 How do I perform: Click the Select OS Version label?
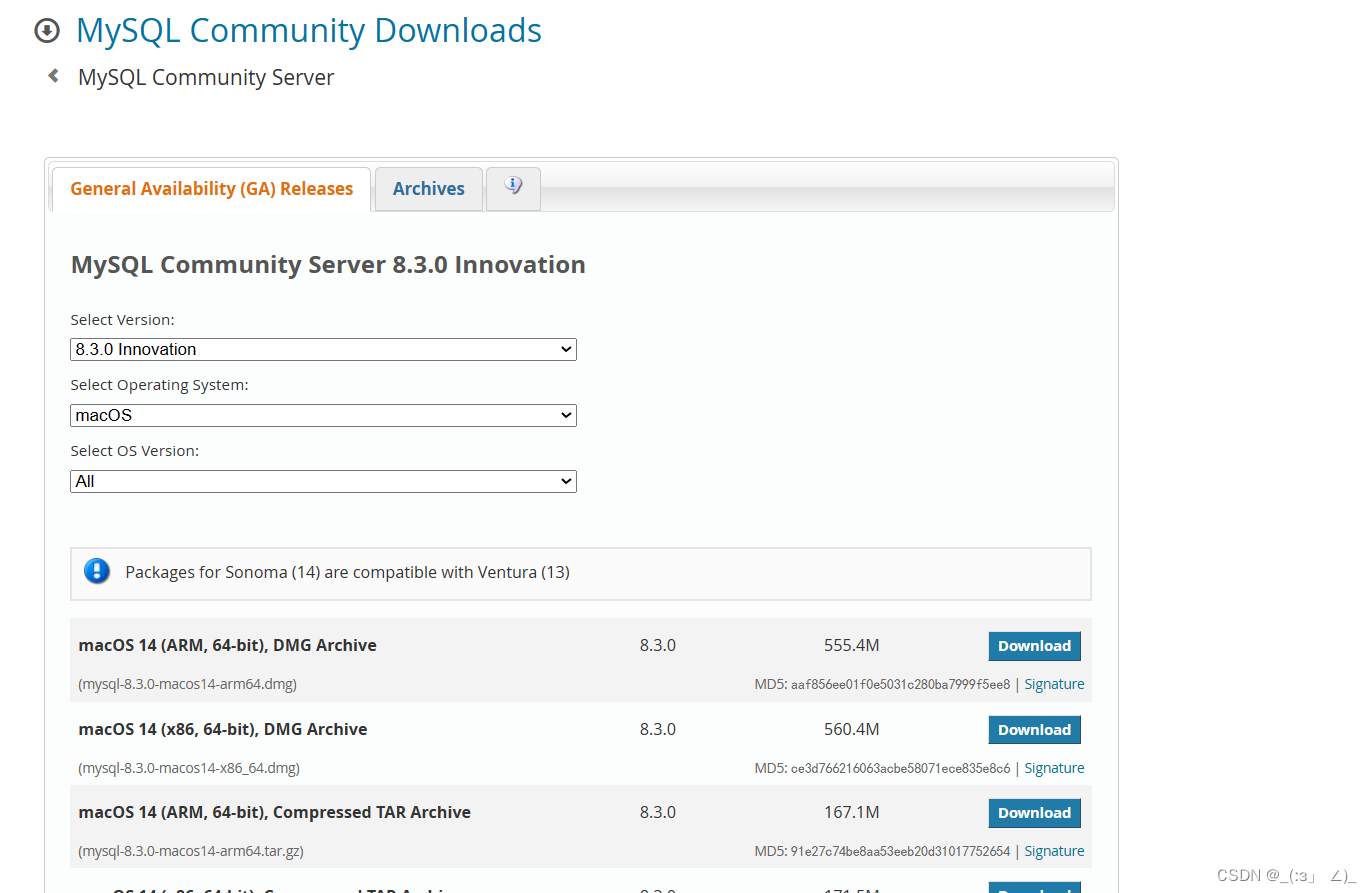134,451
